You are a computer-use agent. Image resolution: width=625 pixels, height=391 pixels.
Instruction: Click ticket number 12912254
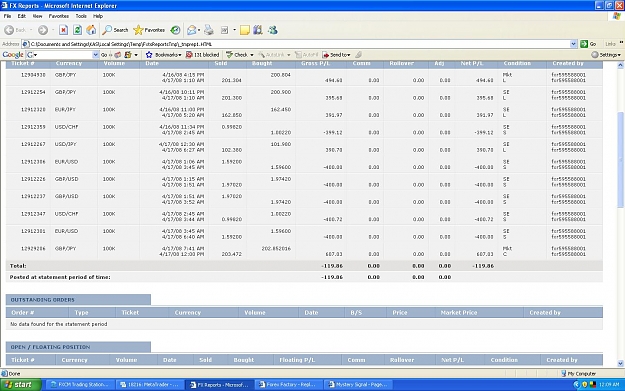point(33,92)
